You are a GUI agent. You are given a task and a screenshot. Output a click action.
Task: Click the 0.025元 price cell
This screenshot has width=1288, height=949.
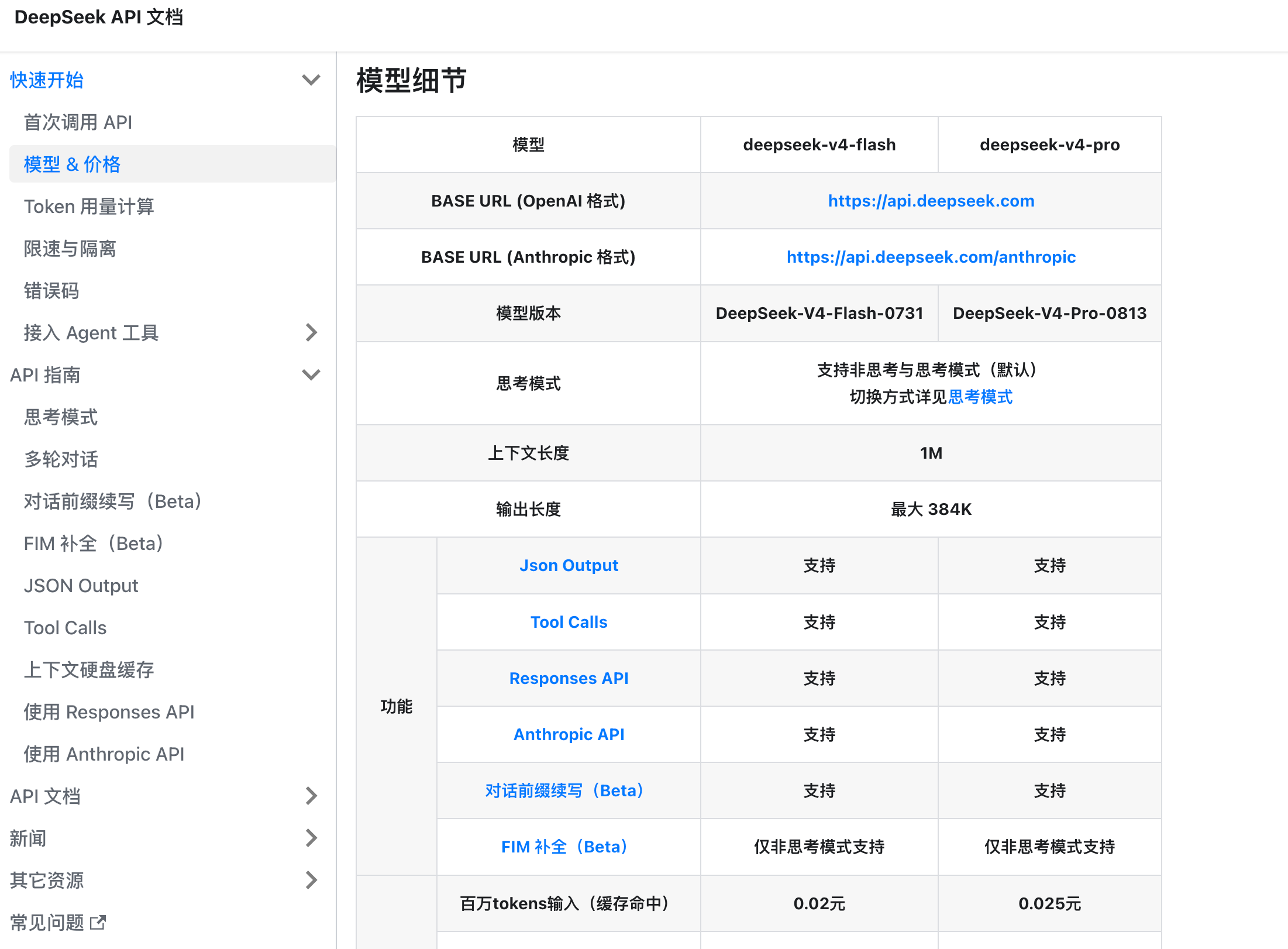click(1050, 903)
